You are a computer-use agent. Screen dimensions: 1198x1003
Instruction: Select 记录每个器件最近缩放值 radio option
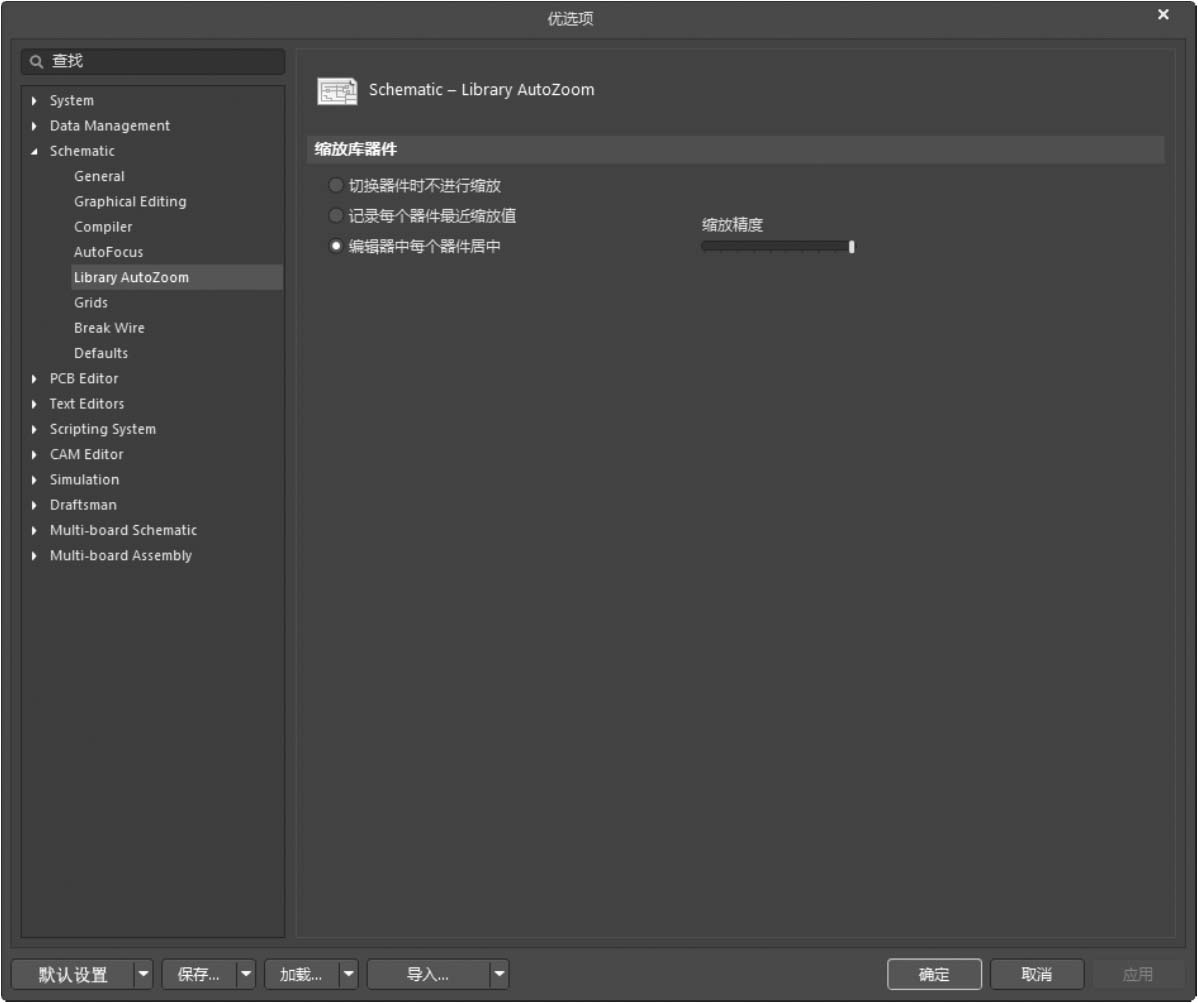(335, 215)
